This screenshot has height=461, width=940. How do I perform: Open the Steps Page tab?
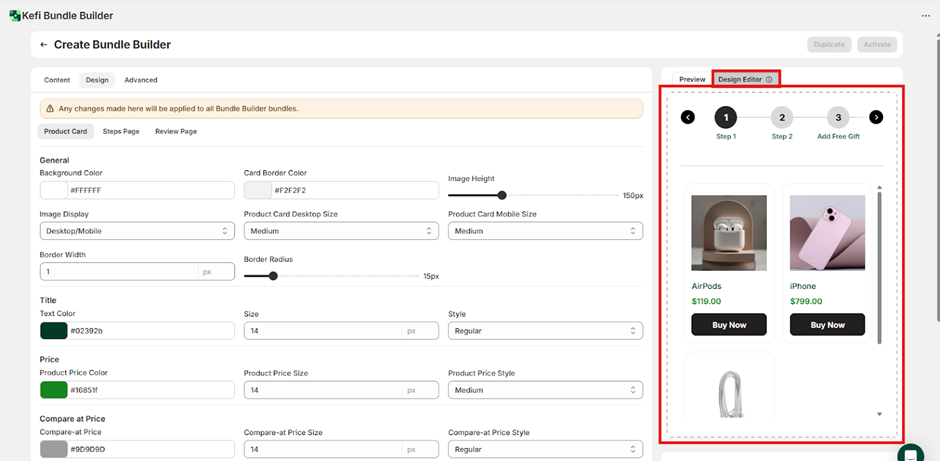point(121,131)
